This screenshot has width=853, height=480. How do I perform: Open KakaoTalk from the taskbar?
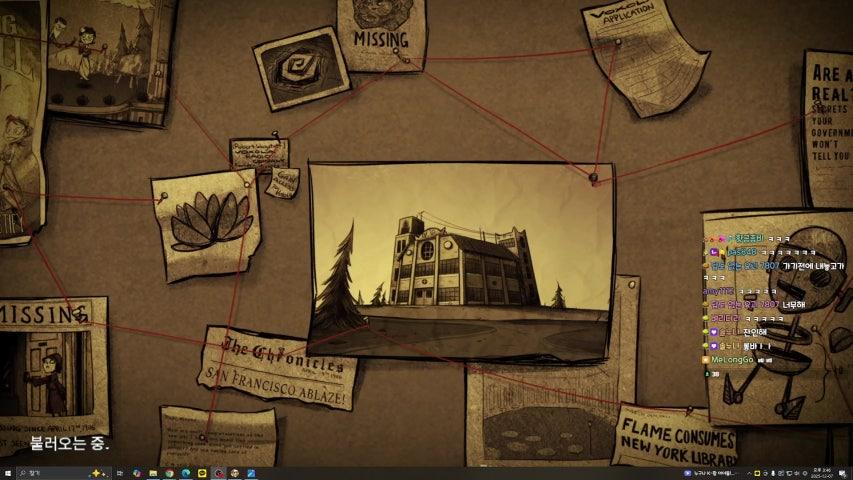[202, 473]
